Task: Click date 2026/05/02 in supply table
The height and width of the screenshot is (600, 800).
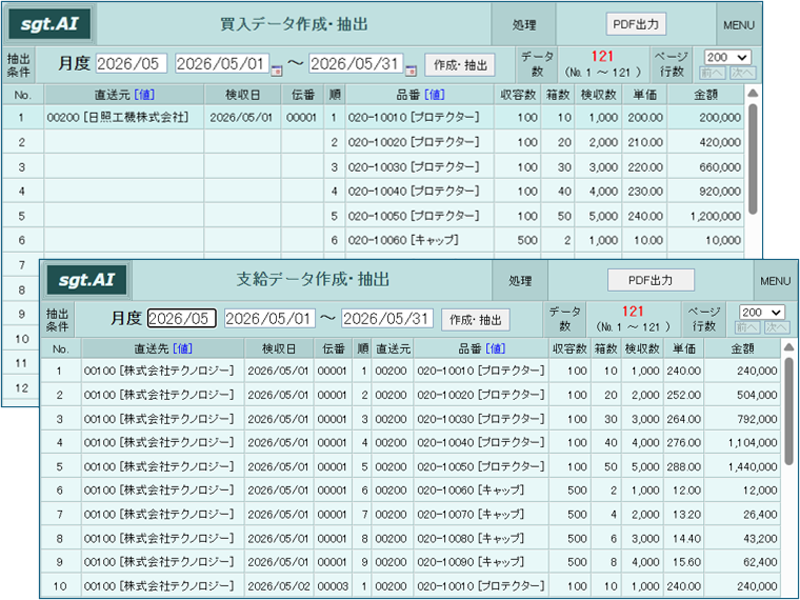Action: click(278, 586)
